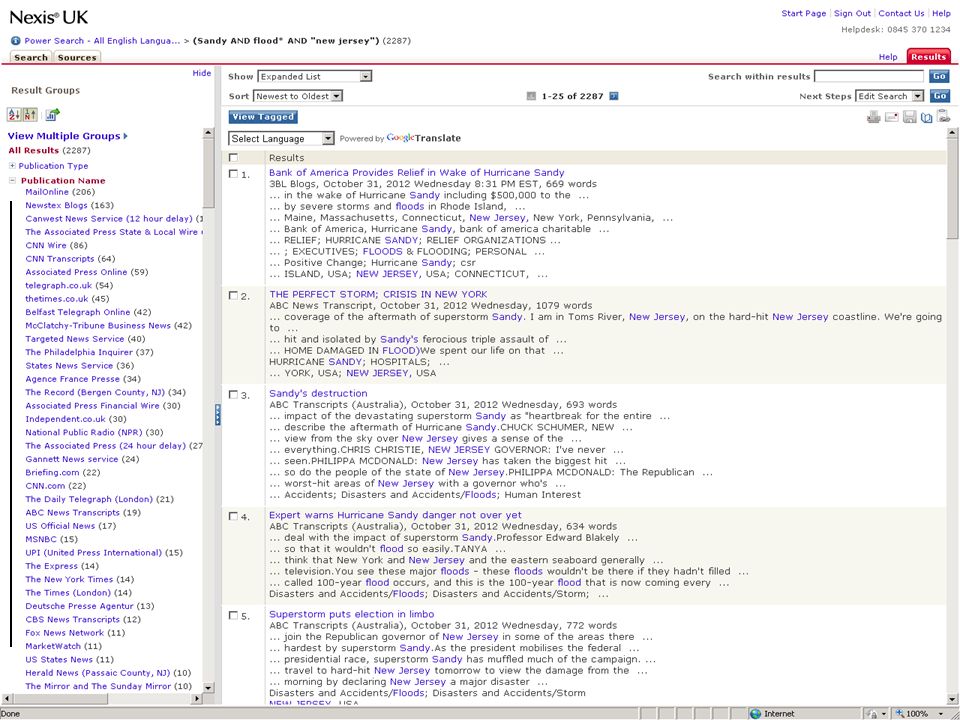960x720 pixels.
Task: Open the Start Page link
Action: pos(803,13)
